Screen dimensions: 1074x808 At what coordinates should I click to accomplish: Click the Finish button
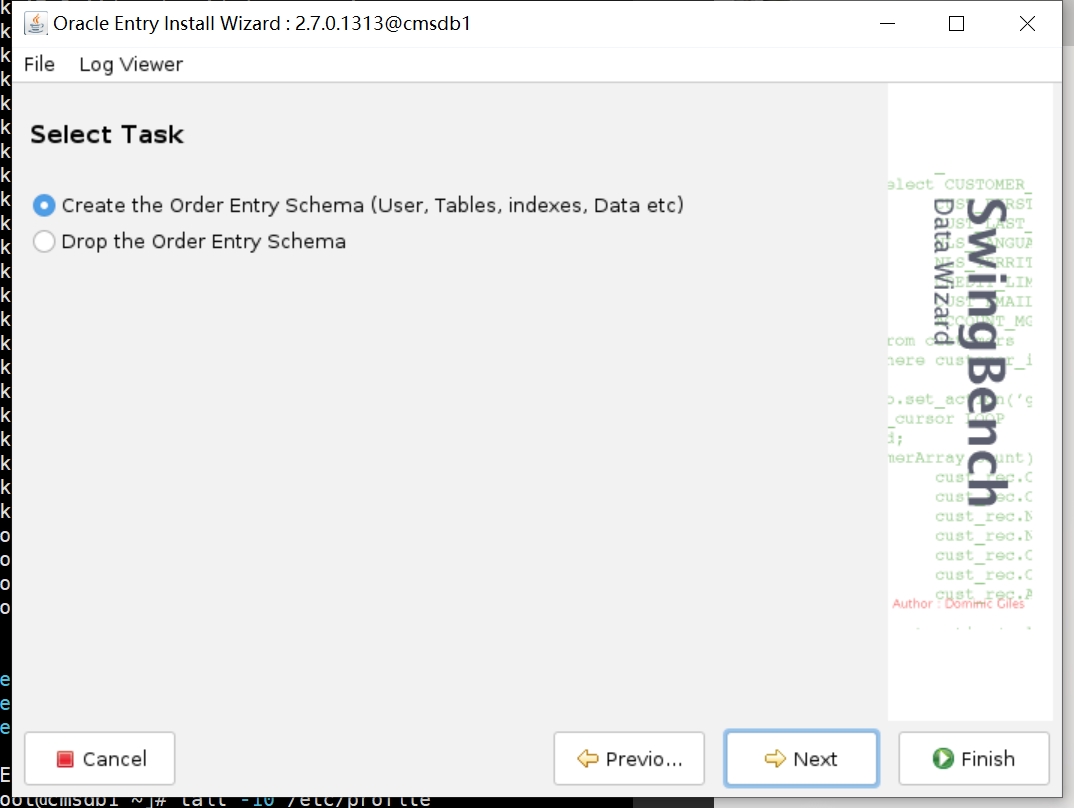(x=973, y=759)
